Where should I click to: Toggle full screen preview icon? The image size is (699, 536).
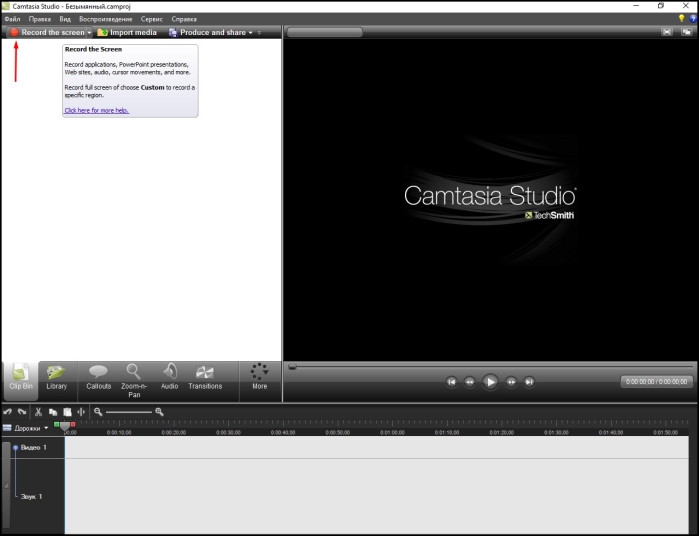[666, 32]
